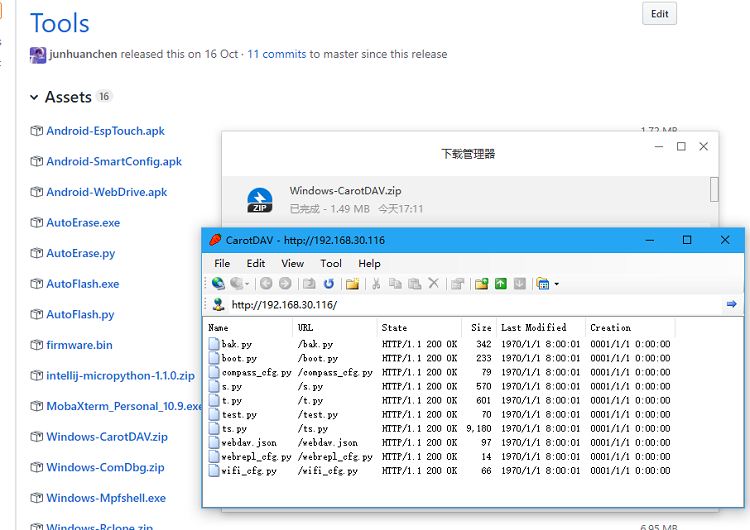Download firmware.bin asset
This screenshot has height=530, width=750.
[79, 345]
